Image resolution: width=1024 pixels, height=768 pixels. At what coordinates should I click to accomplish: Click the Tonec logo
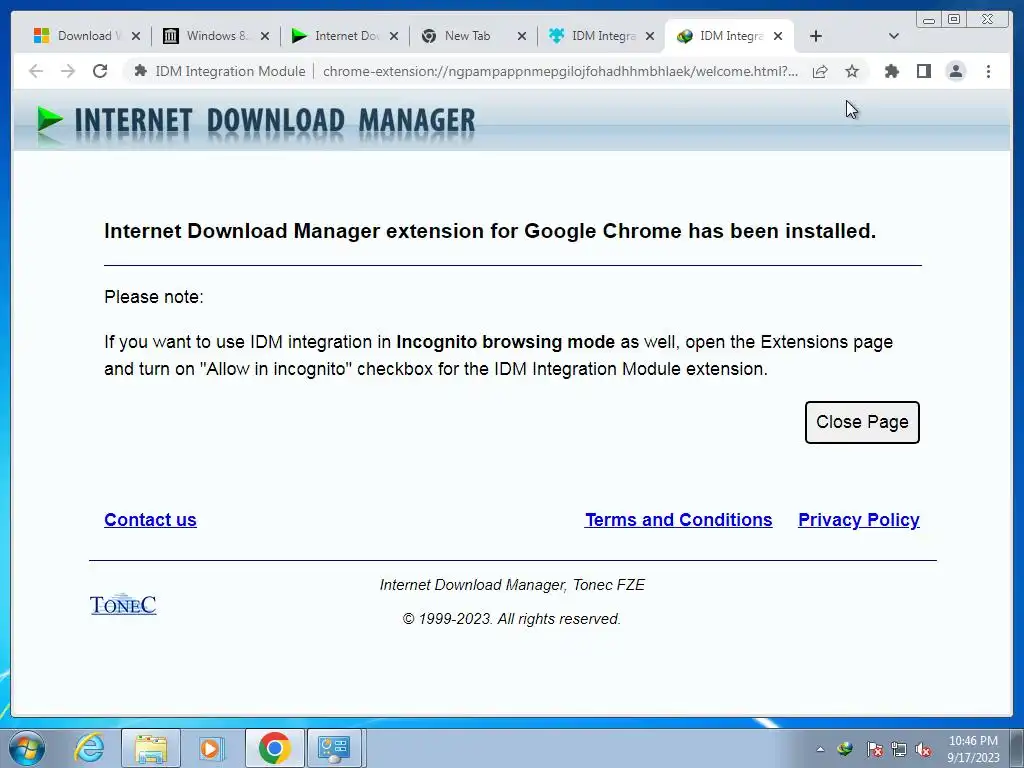pyautogui.click(x=123, y=605)
